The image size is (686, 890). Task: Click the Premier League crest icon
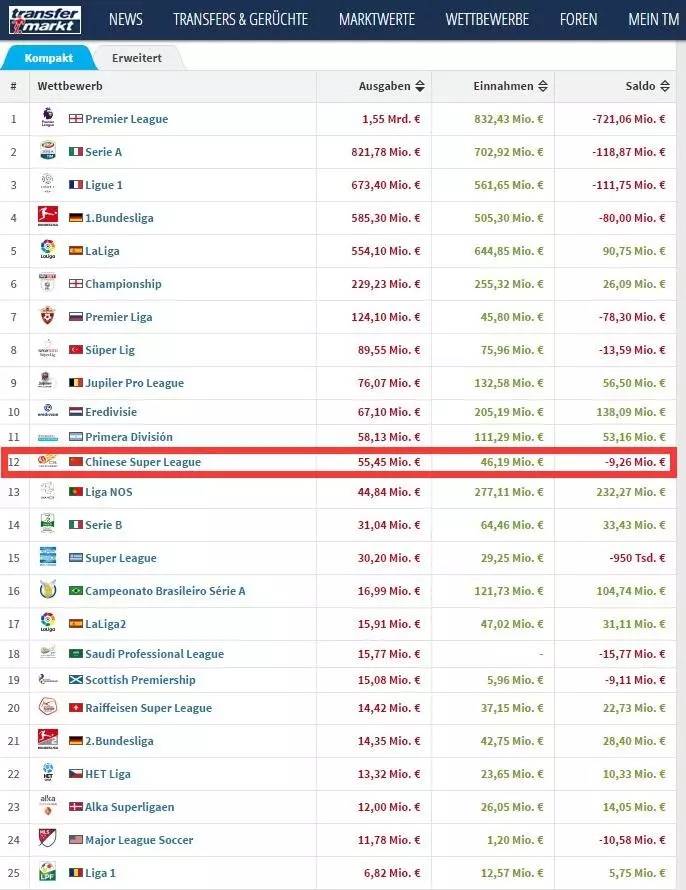click(47, 119)
